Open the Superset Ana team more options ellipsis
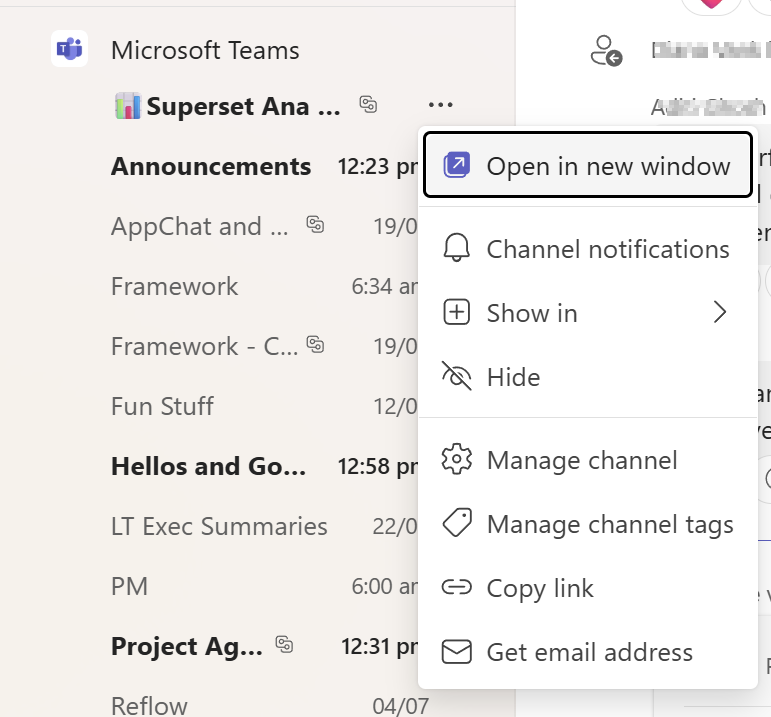The height and width of the screenshot is (717, 771). point(441,105)
